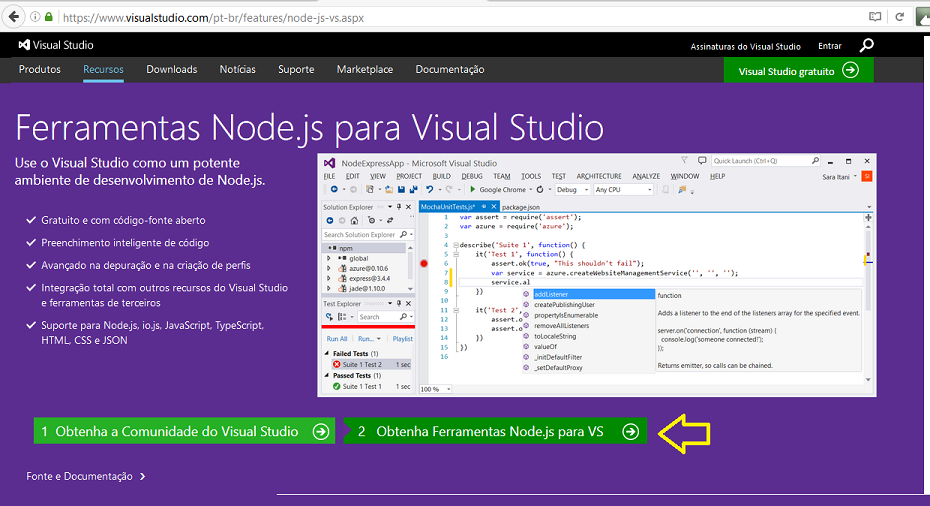Click the feedback speech bubble icon in VS
This screenshot has height=506, width=930.
coord(702,161)
